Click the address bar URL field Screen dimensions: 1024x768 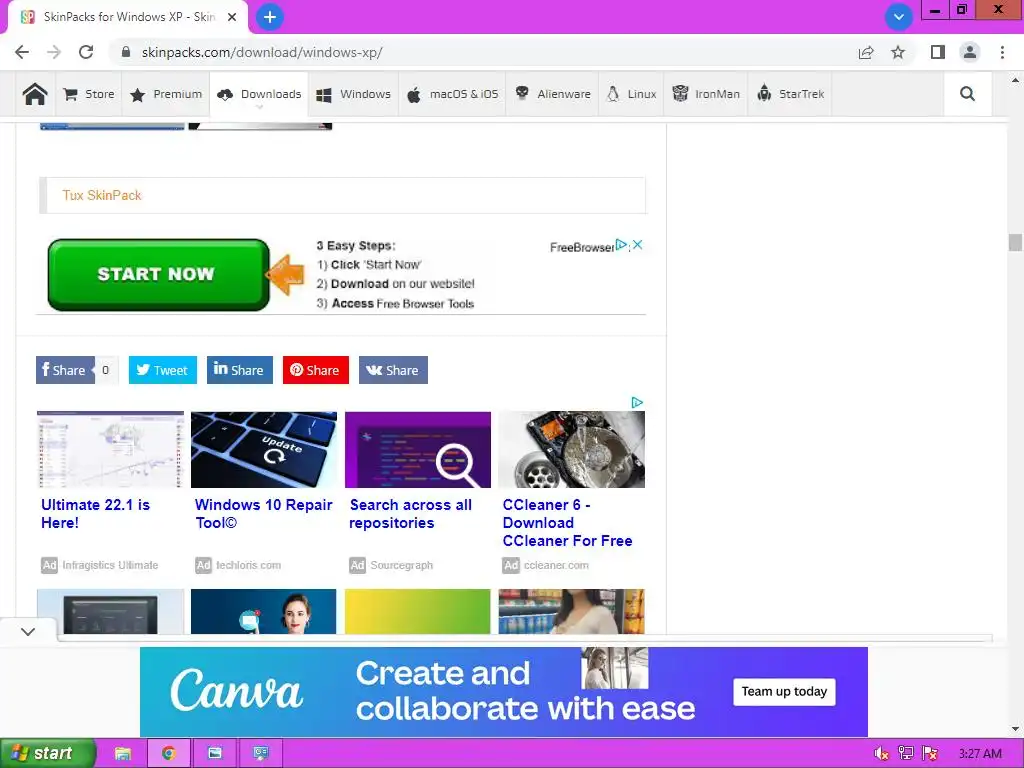pos(483,52)
